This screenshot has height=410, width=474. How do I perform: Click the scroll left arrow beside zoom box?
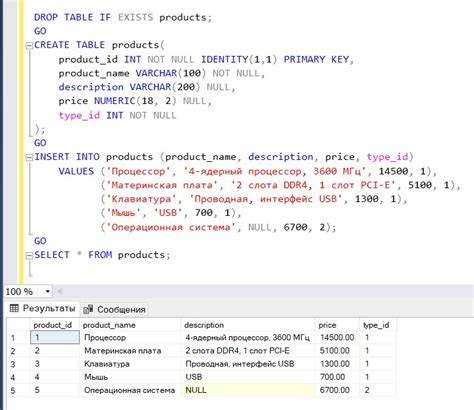pos(60,292)
